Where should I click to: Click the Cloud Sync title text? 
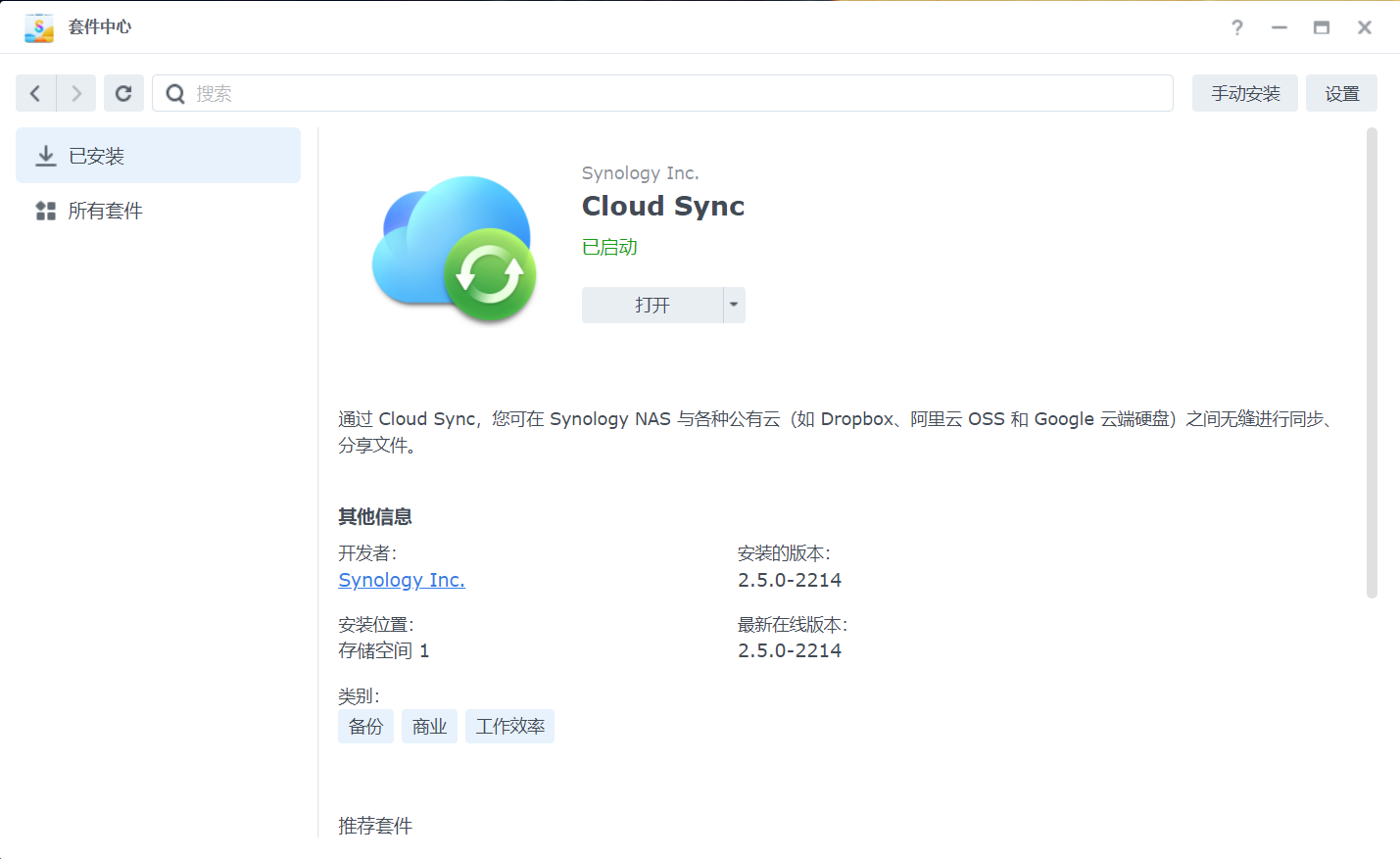click(663, 206)
